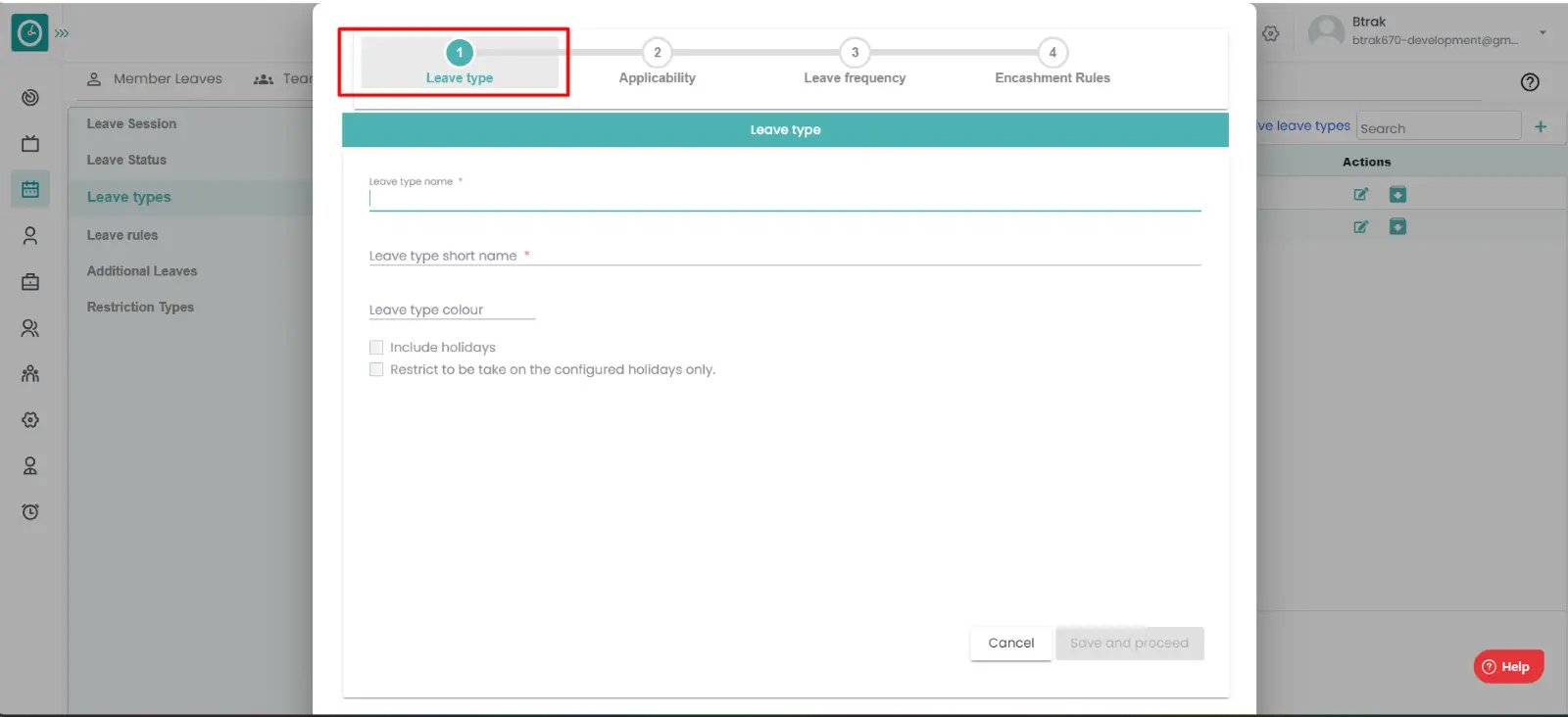Click the red Help button
The height and width of the screenshot is (717, 1568).
pyautogui.click(x=1507, y=666)
